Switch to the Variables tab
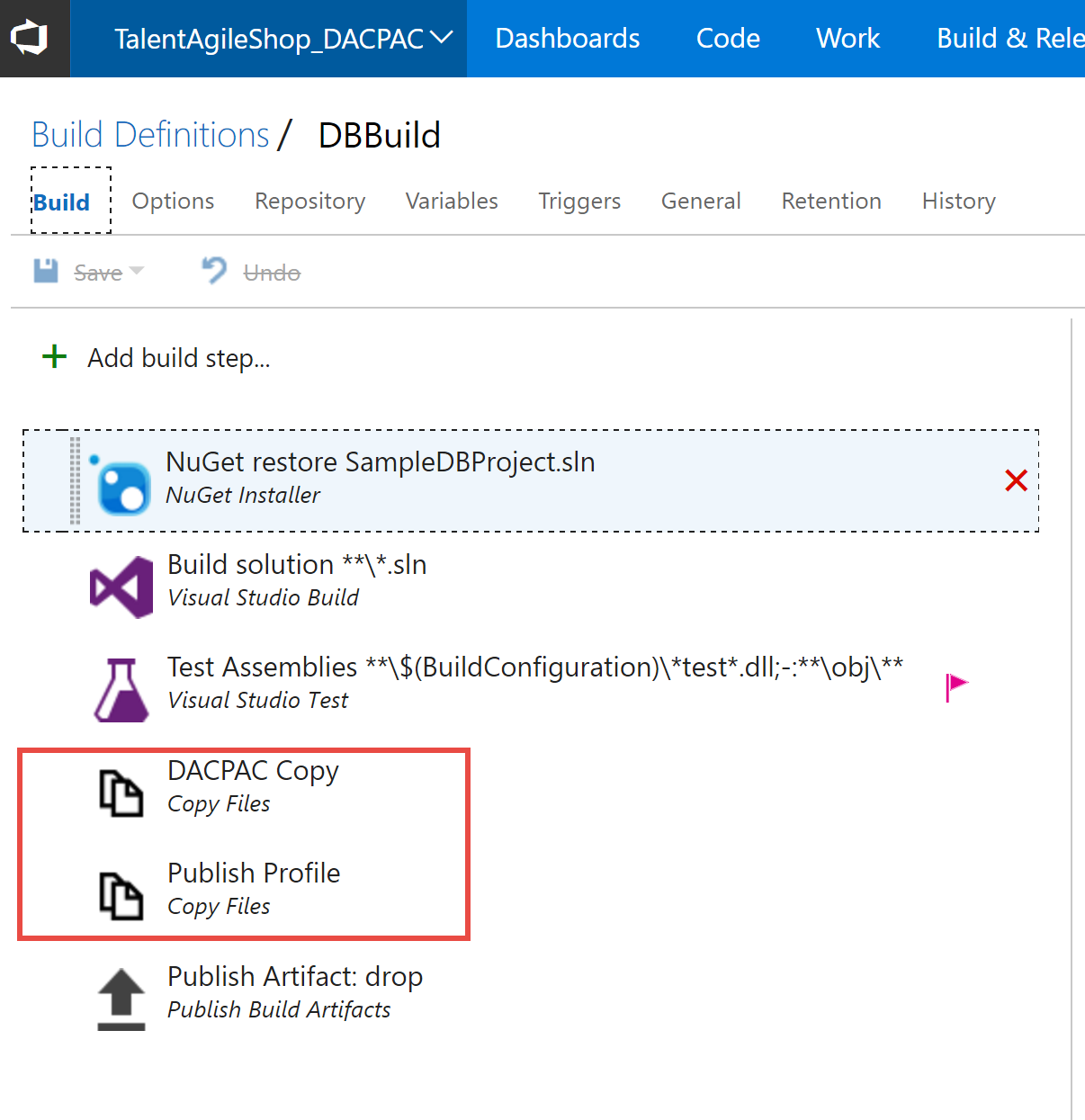The height and width of the screenshot is (1120, 1085). [x=451, y=201]
